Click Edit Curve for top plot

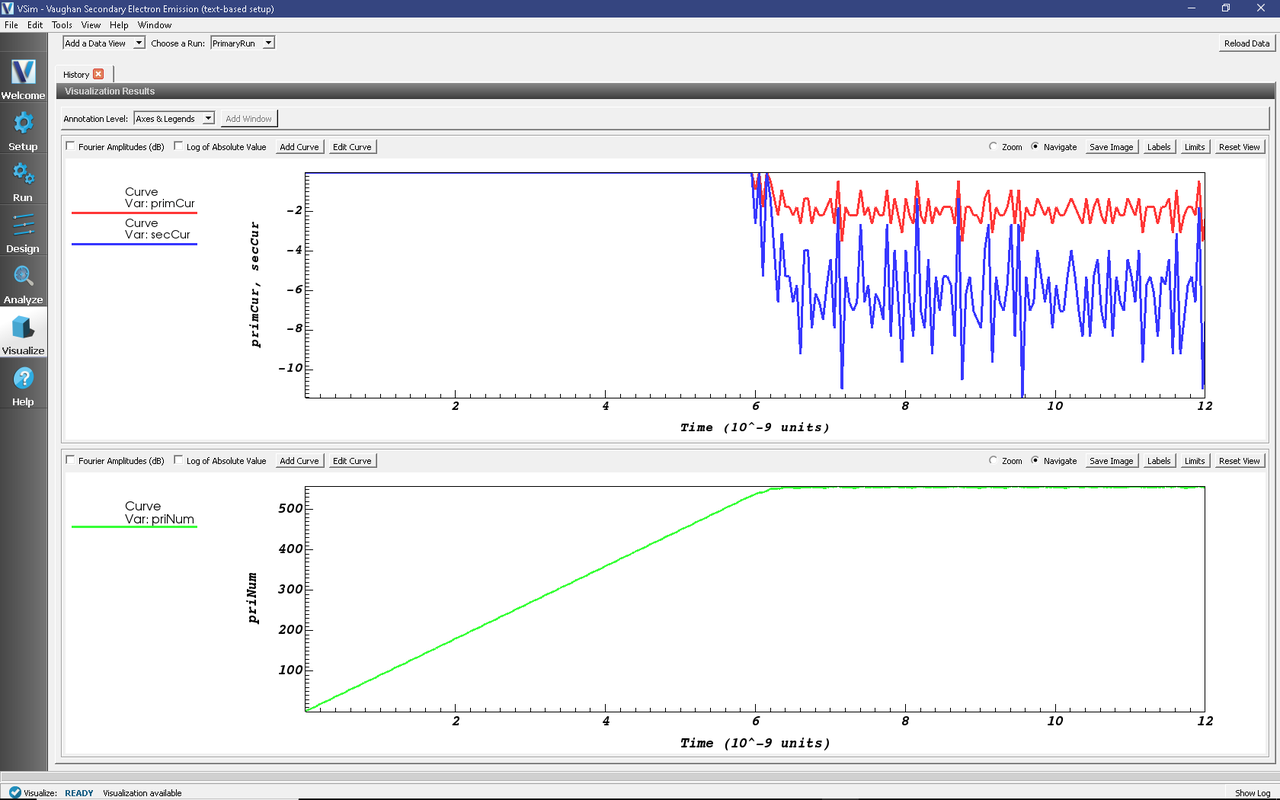coord(352,147)
